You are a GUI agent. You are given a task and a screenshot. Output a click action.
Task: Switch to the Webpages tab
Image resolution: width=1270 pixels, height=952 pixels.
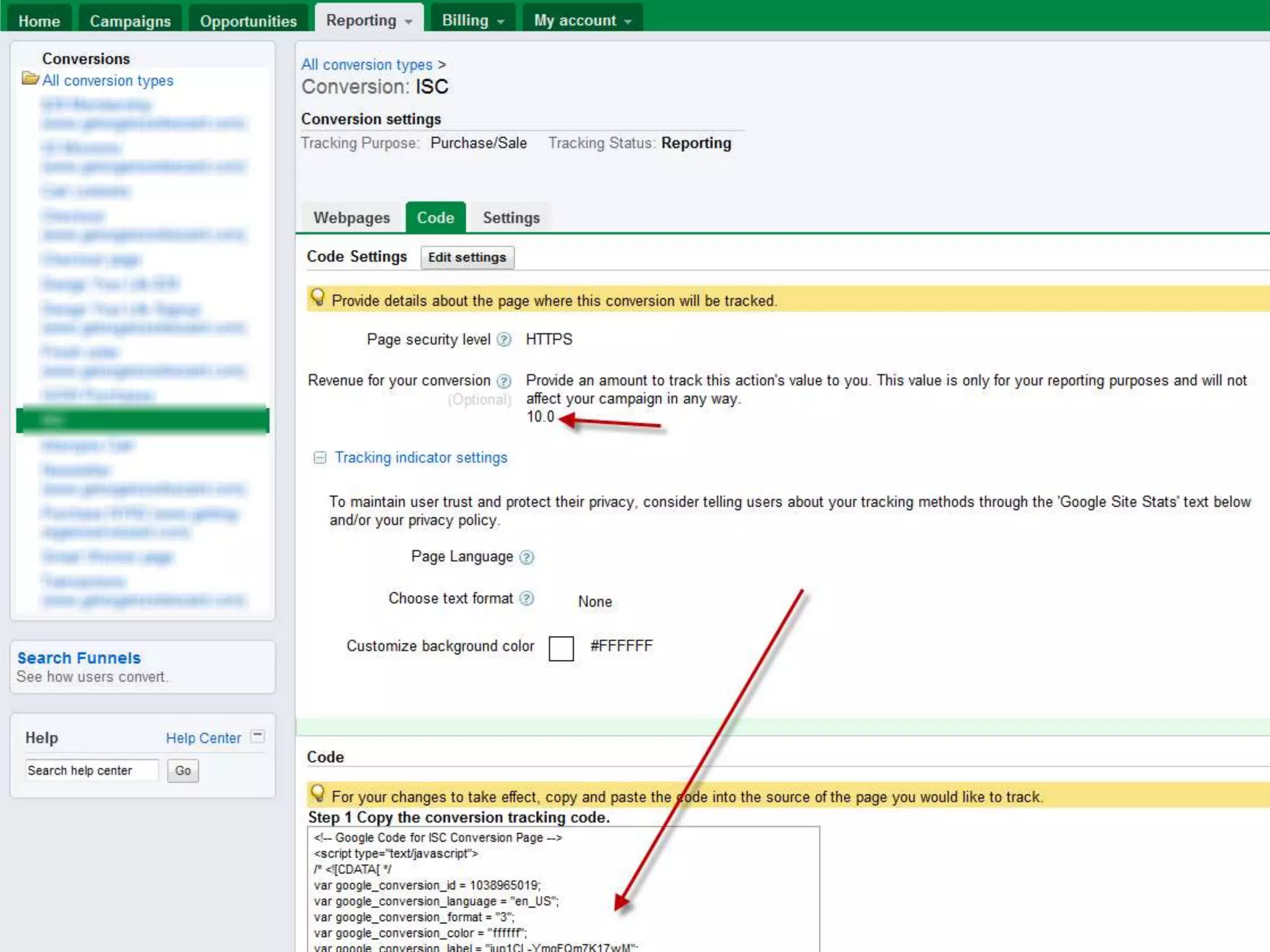351,218
